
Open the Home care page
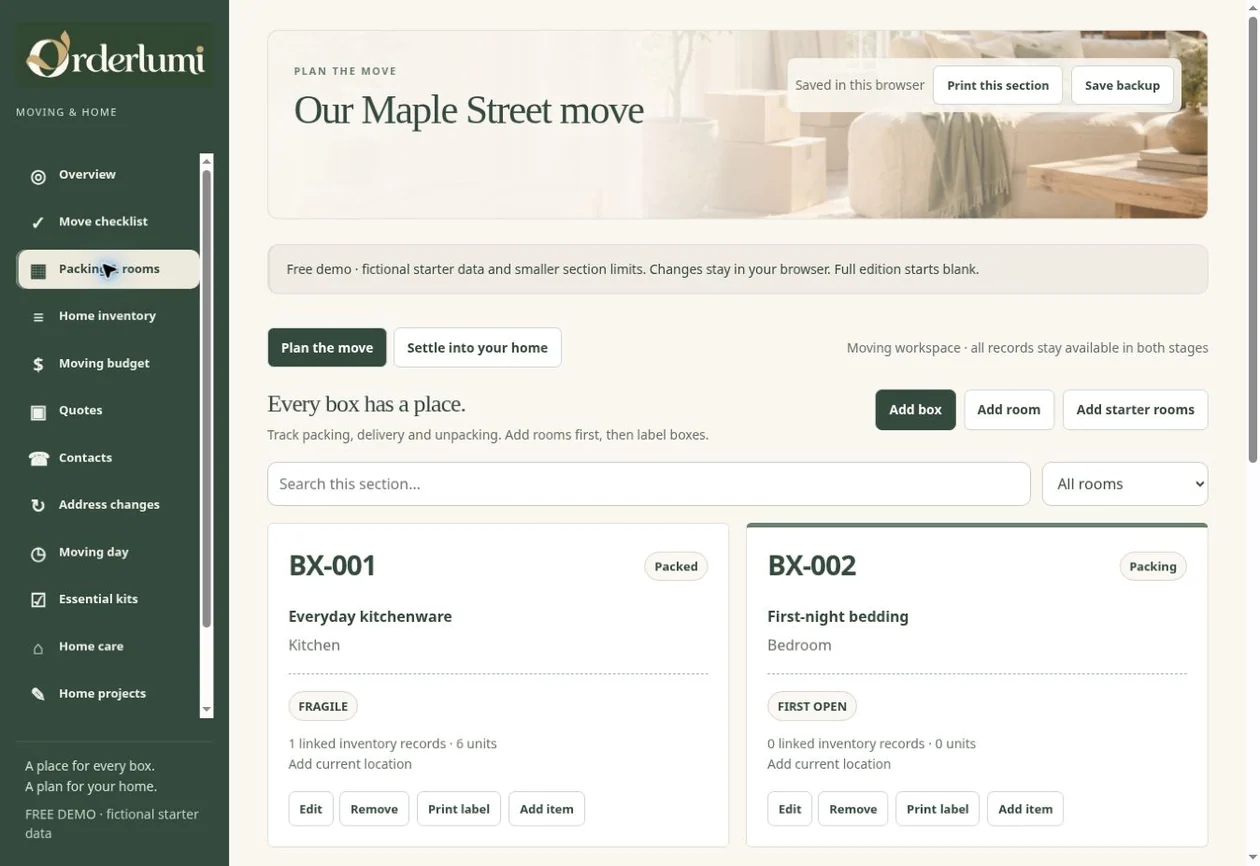[108, 647]
